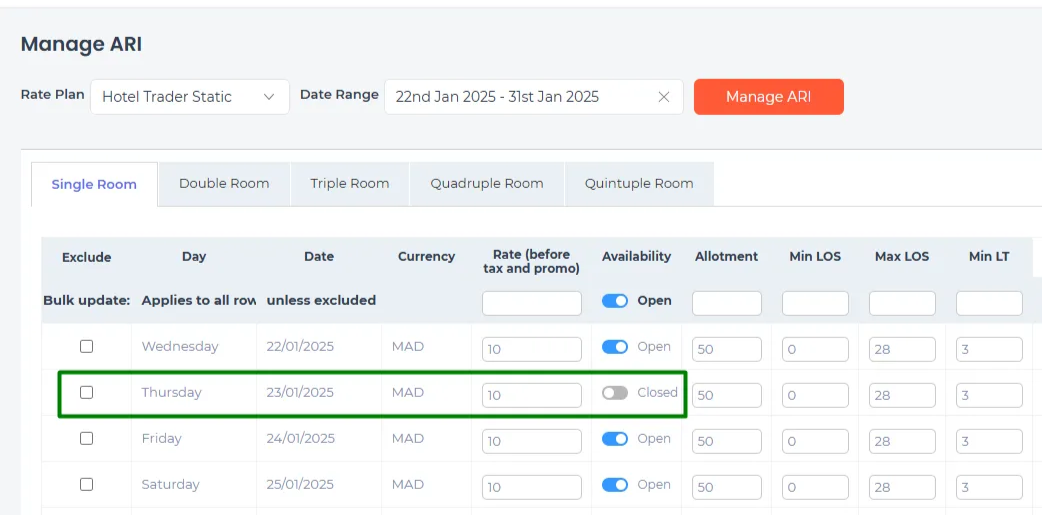Go to the Quintuple Room tab

pos(639,184)
